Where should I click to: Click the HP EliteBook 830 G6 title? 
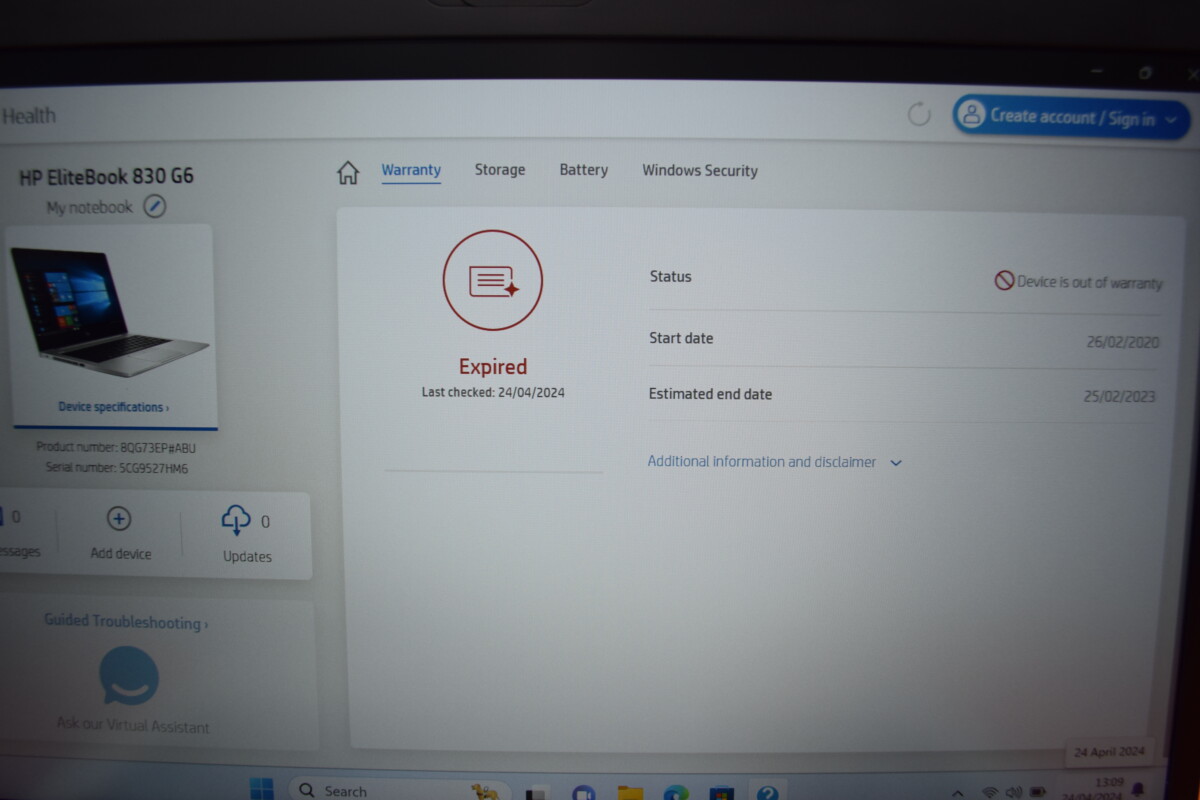point(107,176)
